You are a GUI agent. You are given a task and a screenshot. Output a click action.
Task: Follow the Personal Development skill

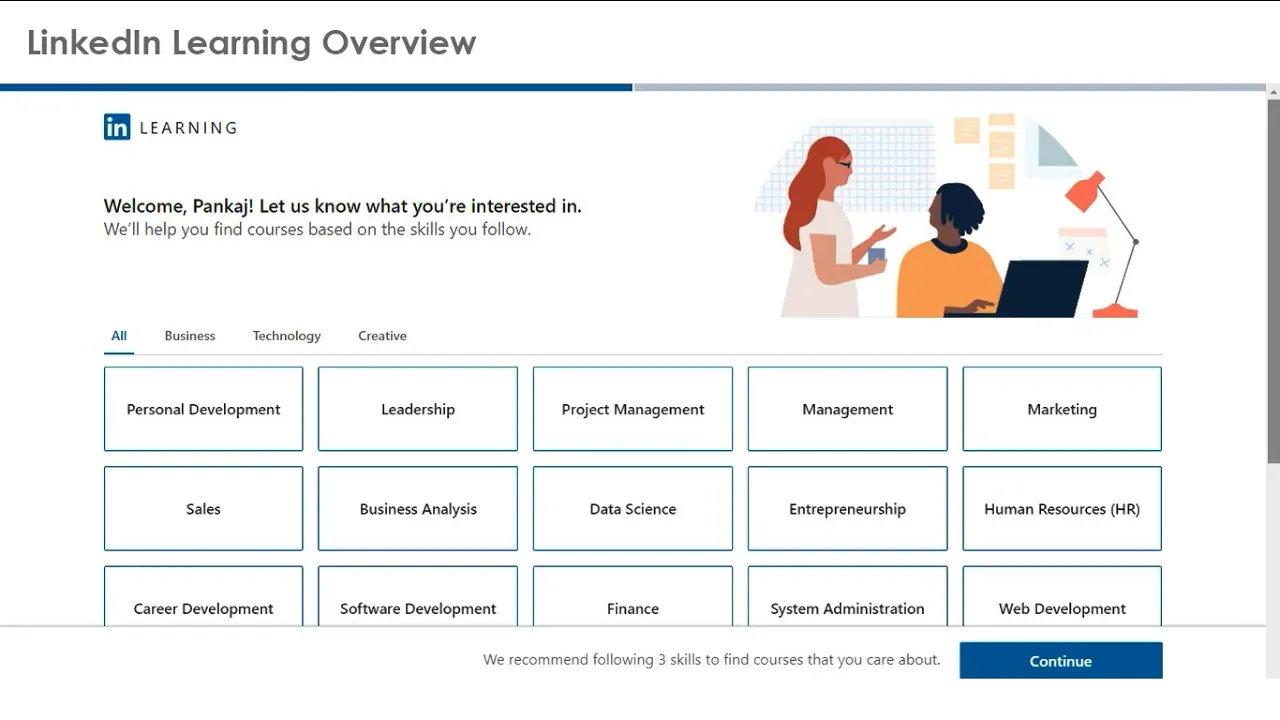click(x=203, y=409)
